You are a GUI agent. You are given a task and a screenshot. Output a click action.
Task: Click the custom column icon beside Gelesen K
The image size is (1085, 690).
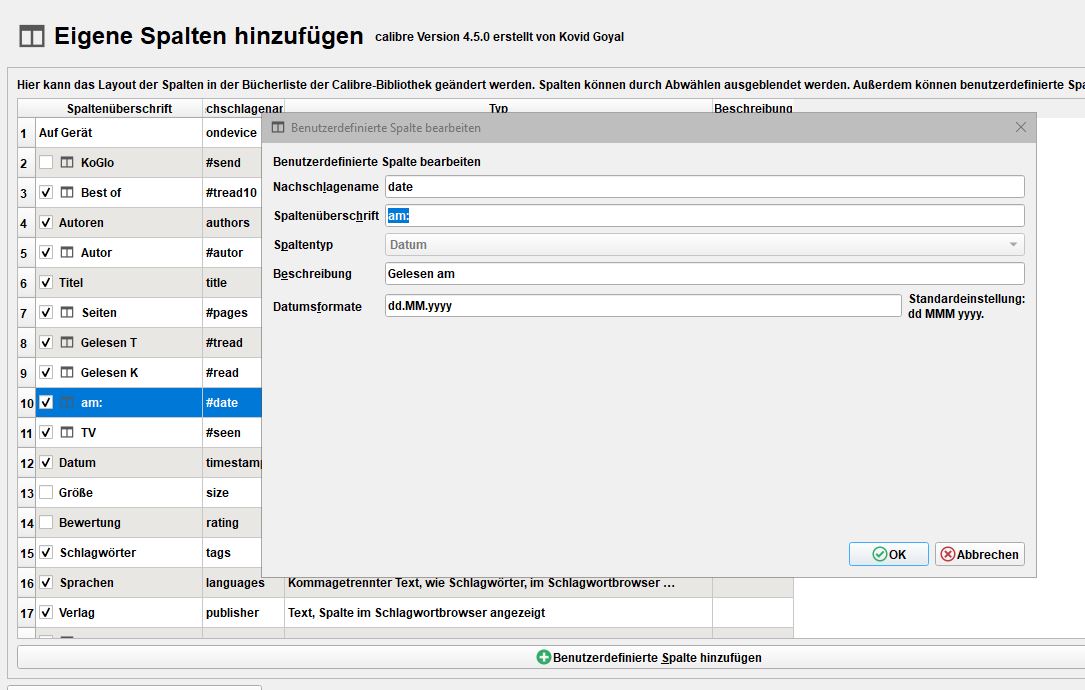(67, 372)
